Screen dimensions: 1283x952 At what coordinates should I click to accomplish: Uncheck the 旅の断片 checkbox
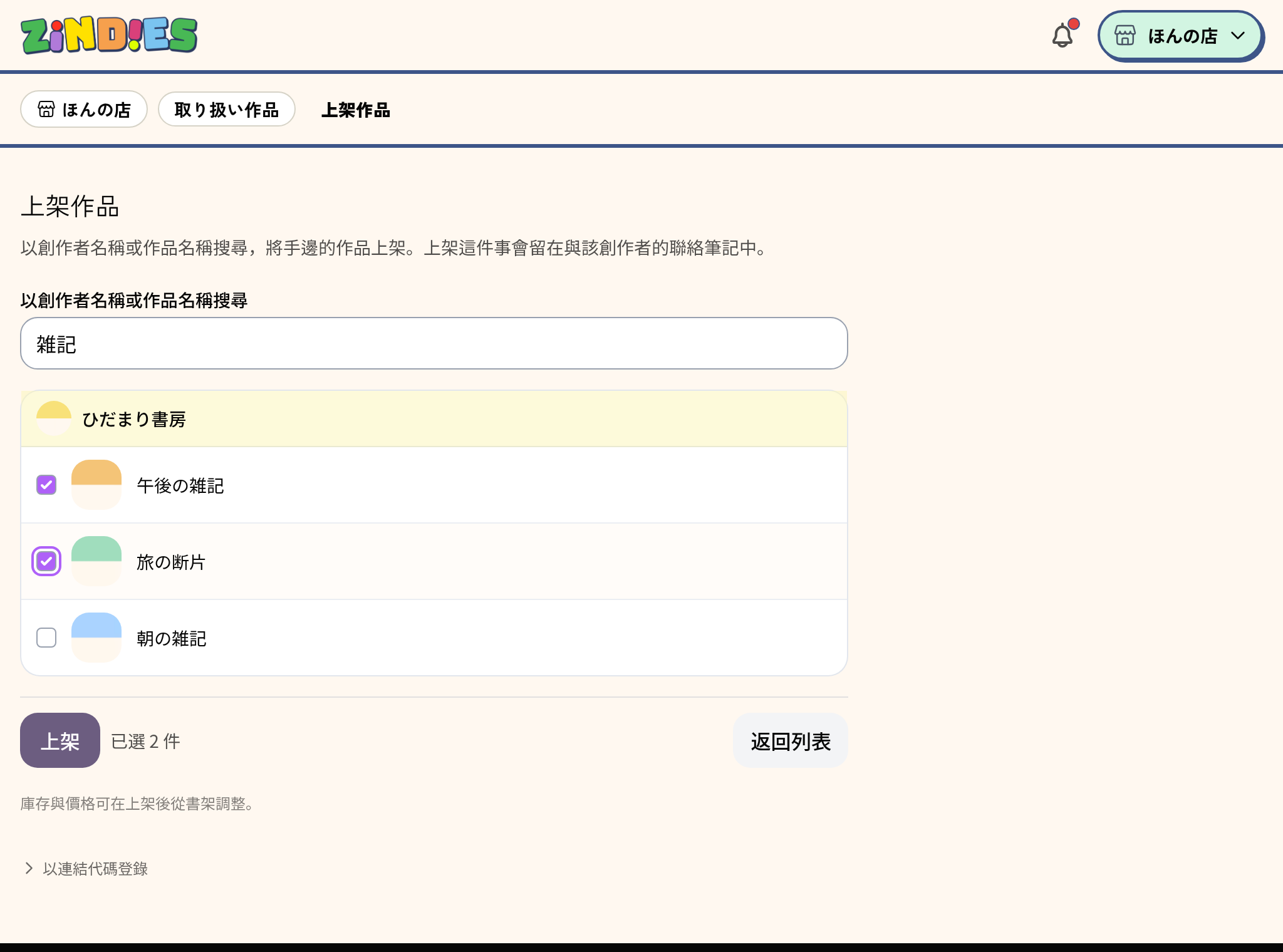click(x=46, y=561)
